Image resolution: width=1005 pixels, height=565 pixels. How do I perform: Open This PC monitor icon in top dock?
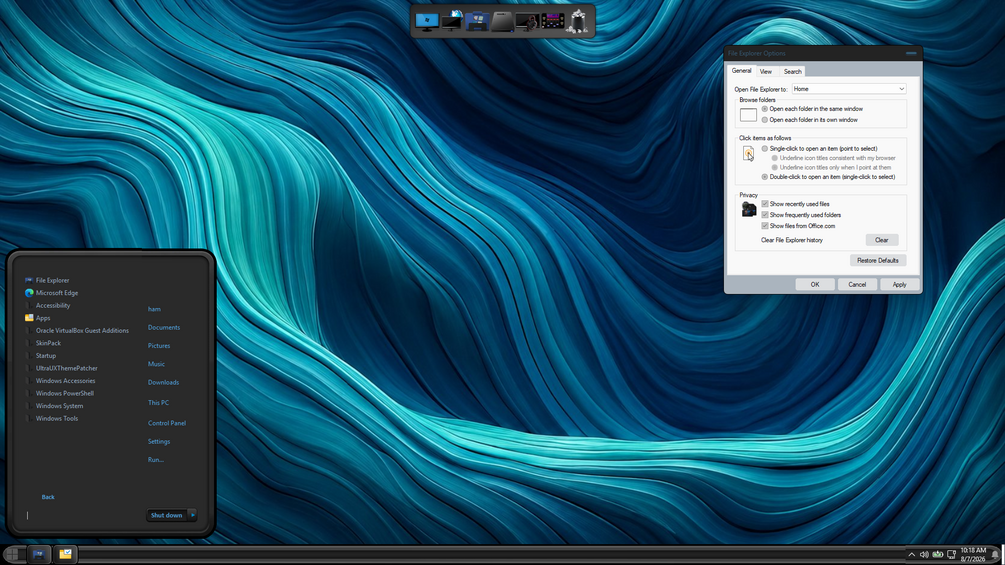(x=426, y=21)
